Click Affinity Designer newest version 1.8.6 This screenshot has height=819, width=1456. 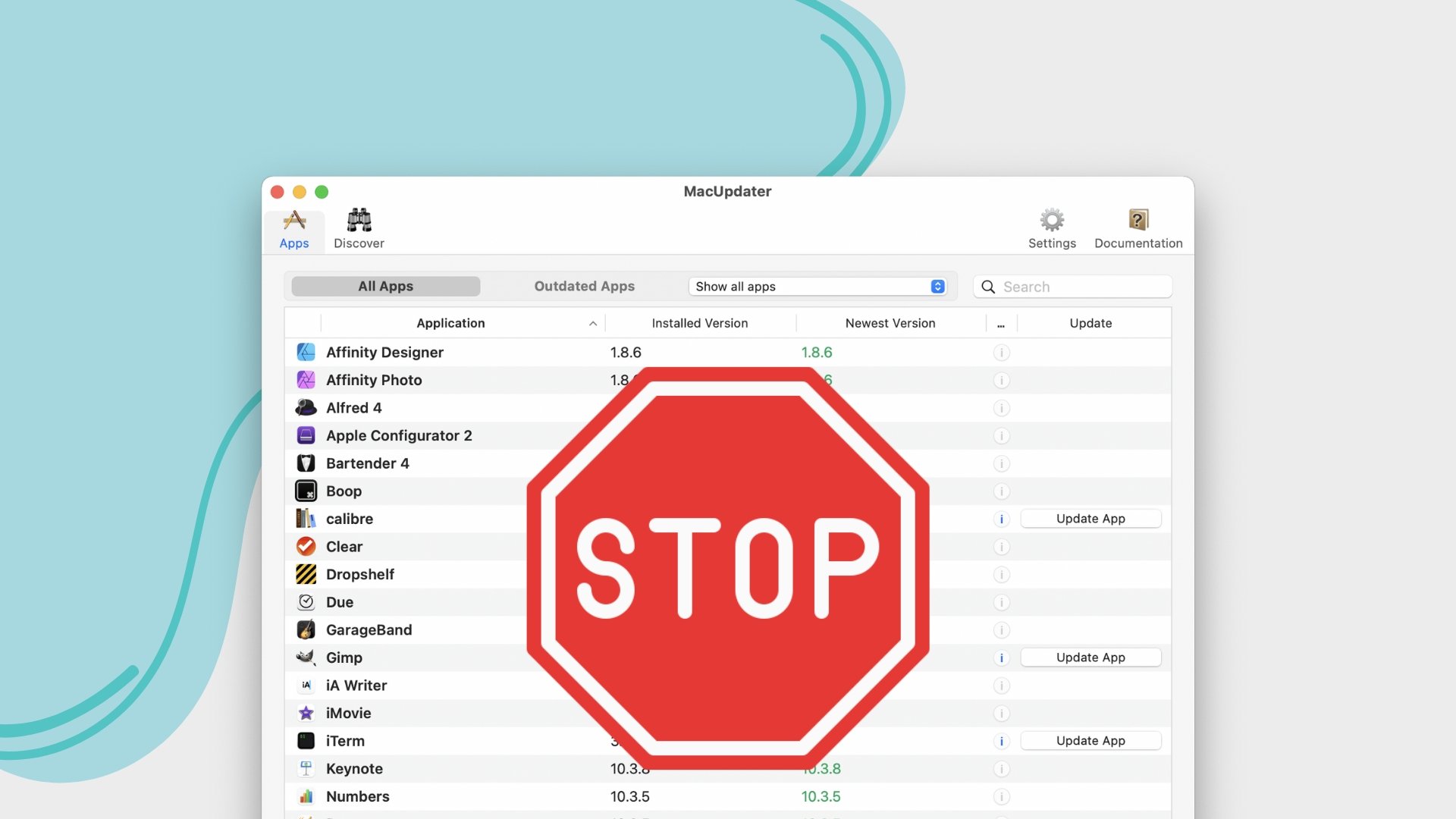[817, 353]
